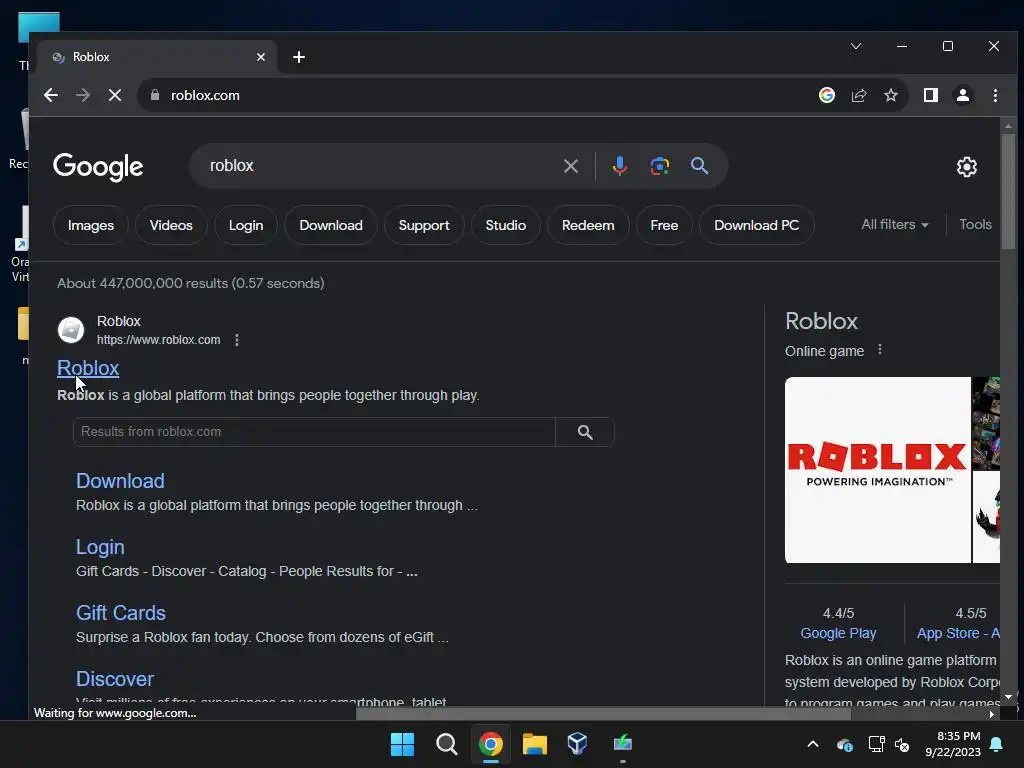
Task: Select the Studio search chip
Action: coord(505,225)
